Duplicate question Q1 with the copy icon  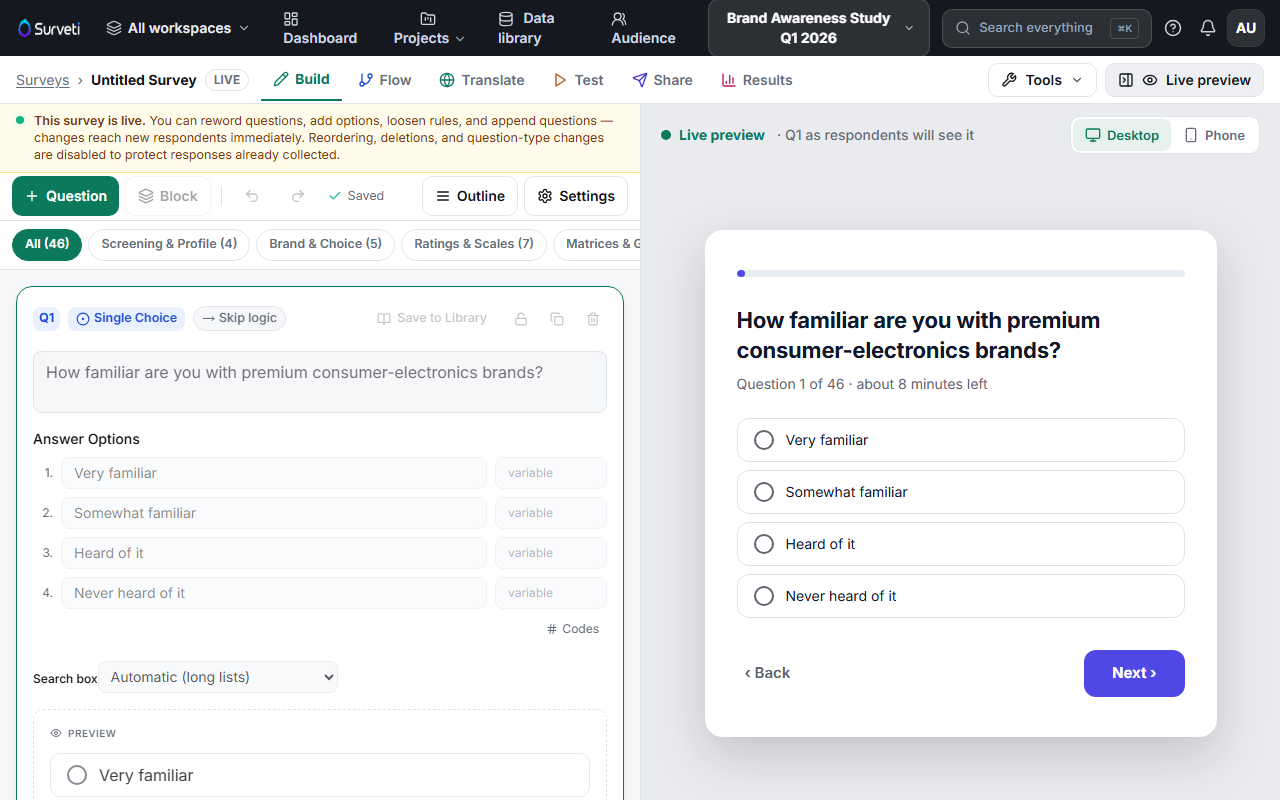(x=557, y=319)
